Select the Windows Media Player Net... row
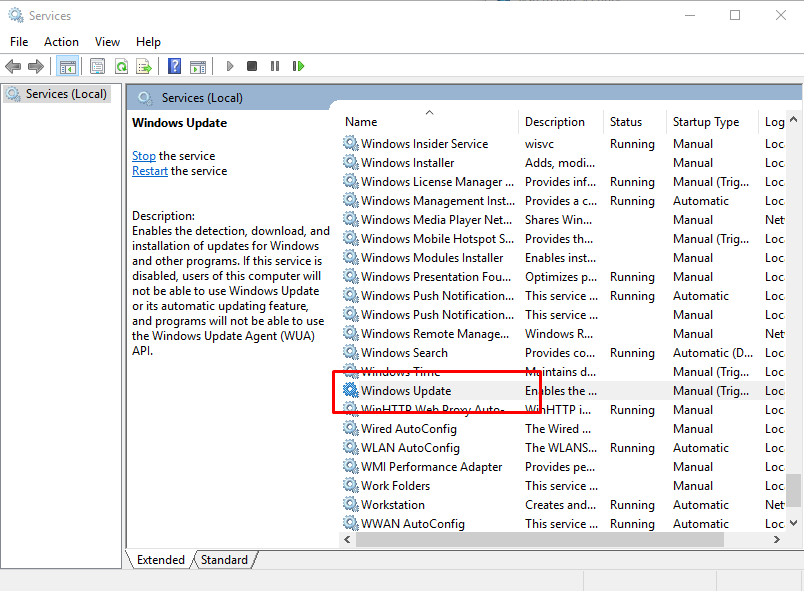Viewport: 804px width, 591px height. point(563,219)
